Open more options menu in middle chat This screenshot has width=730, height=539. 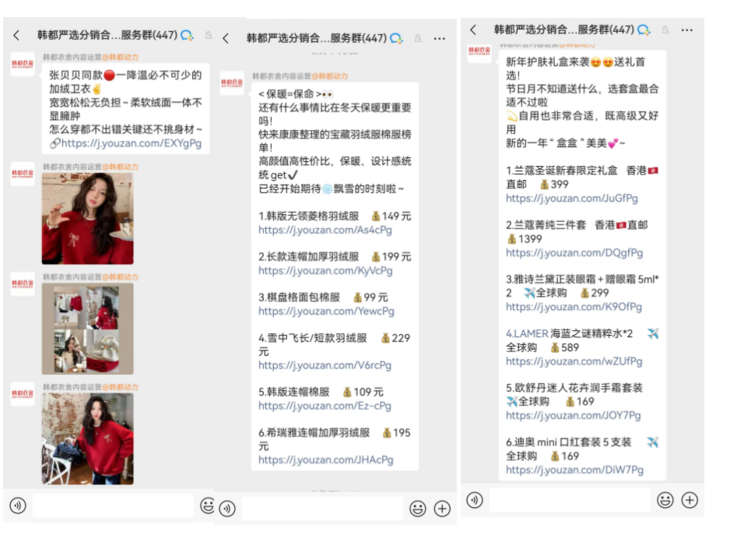coord(439,38)
